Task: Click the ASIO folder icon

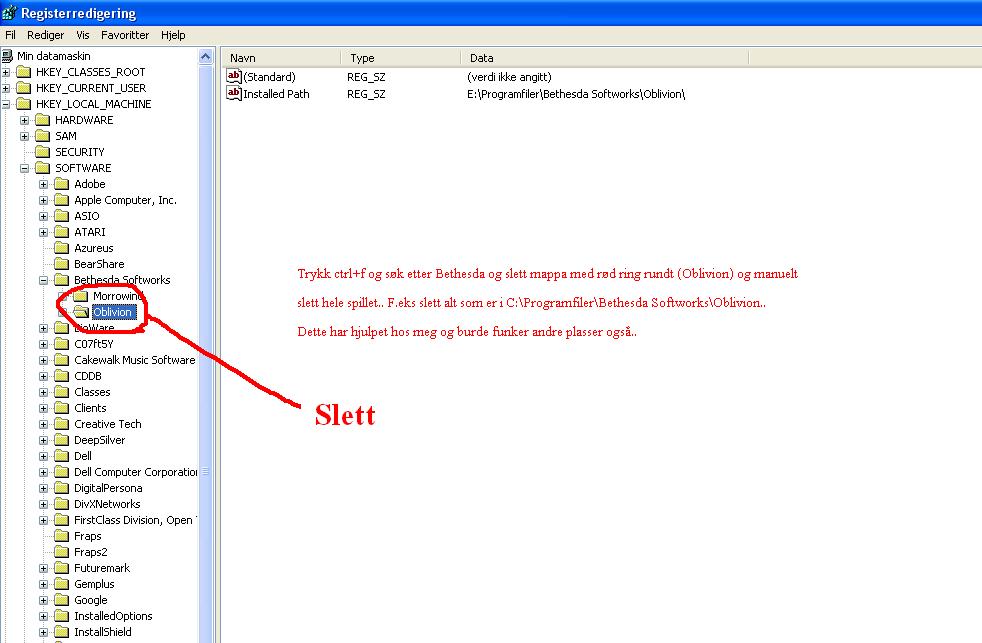Action: coord(62,216)
